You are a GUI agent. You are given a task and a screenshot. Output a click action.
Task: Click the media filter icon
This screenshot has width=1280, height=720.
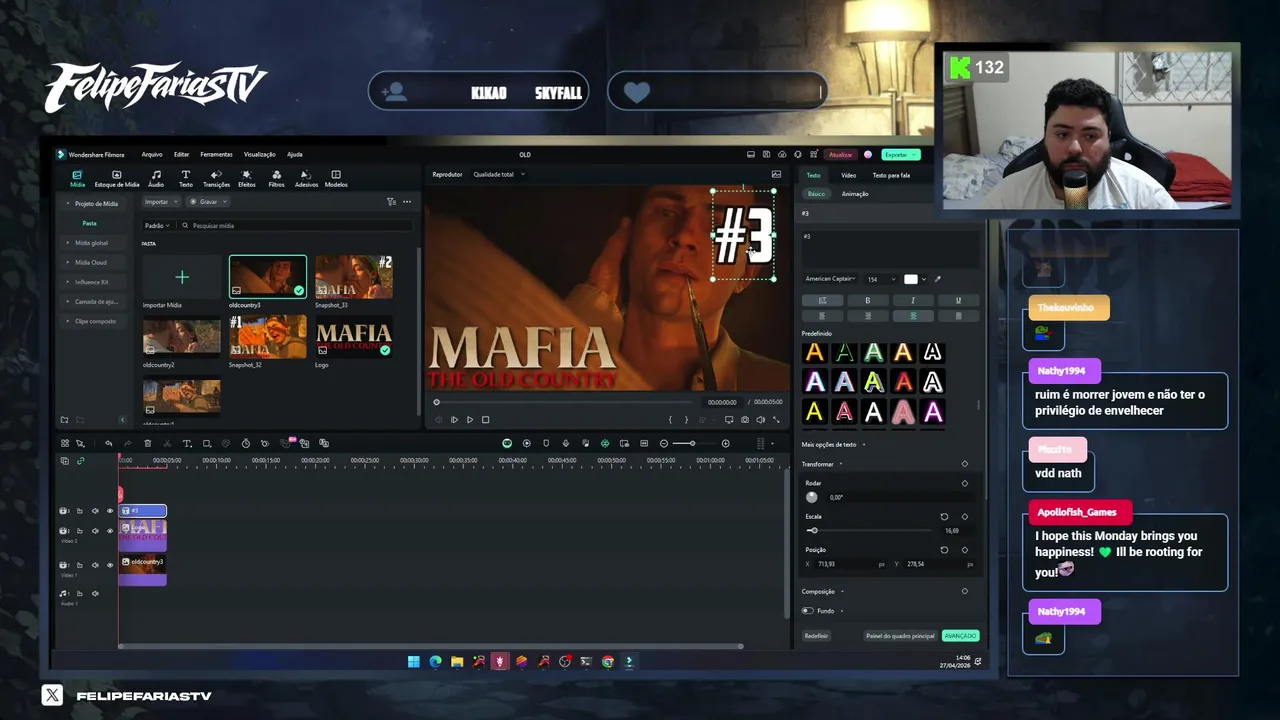click(x=391, y=202)
